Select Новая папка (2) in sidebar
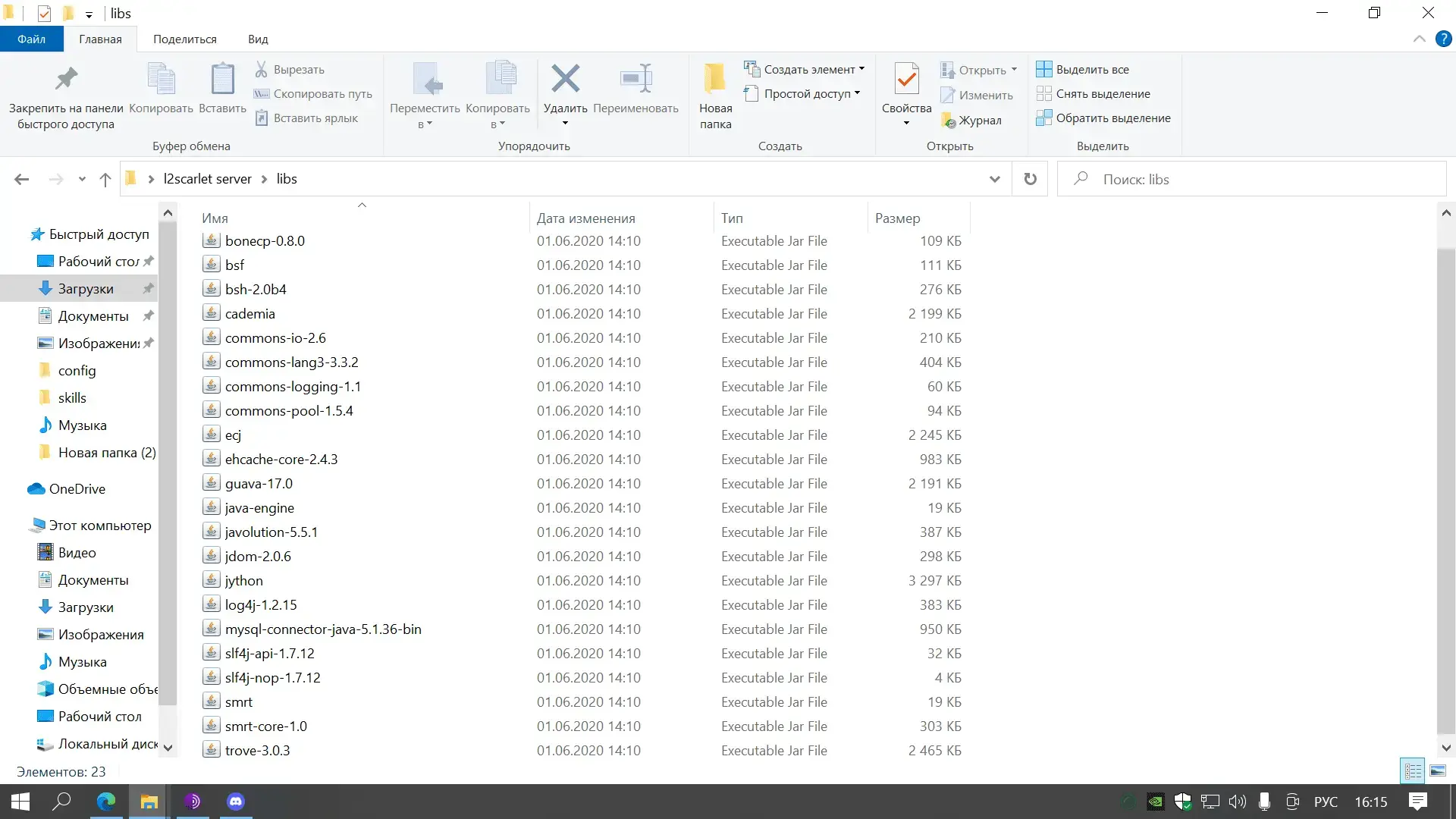The height and width of the screenshot is (819, 1456). tap(107, 453)
